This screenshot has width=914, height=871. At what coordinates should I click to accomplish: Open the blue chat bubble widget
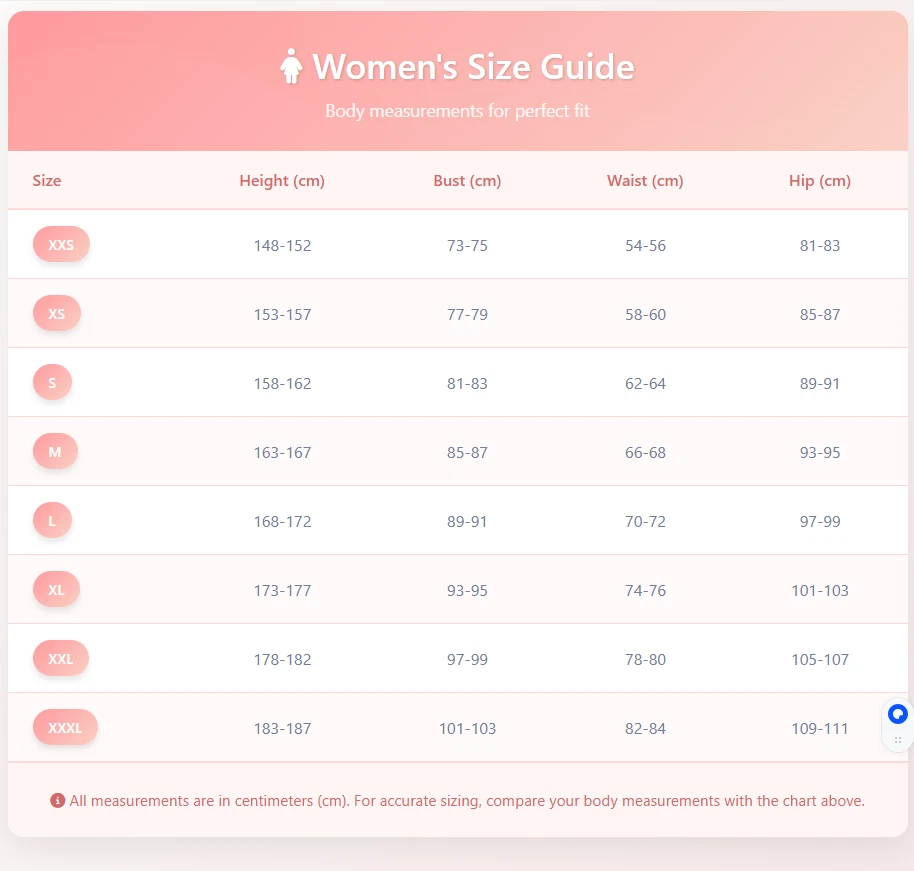coord(897,714)
